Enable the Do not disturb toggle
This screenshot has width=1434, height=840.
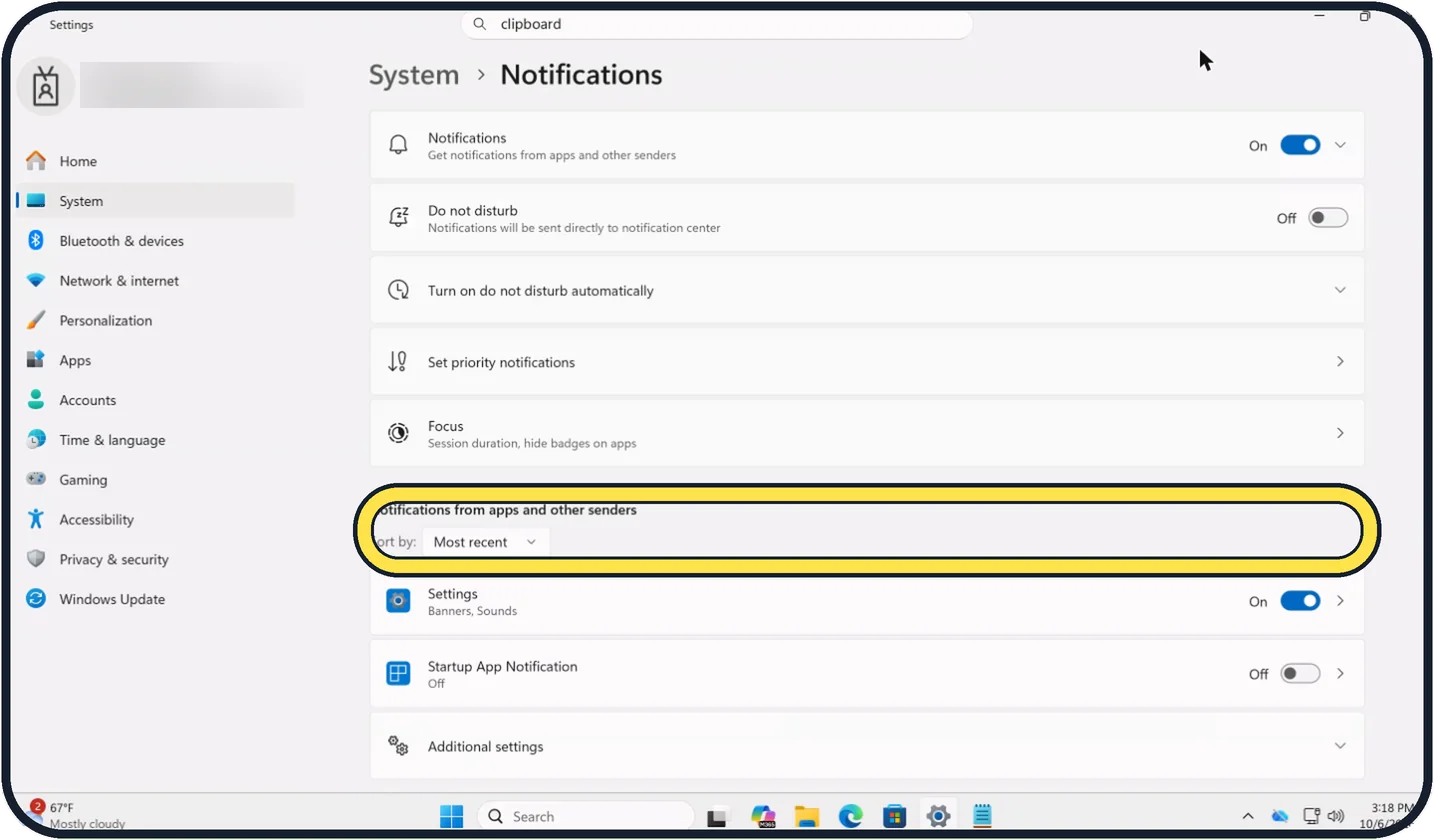click(x=1328, y=218)
